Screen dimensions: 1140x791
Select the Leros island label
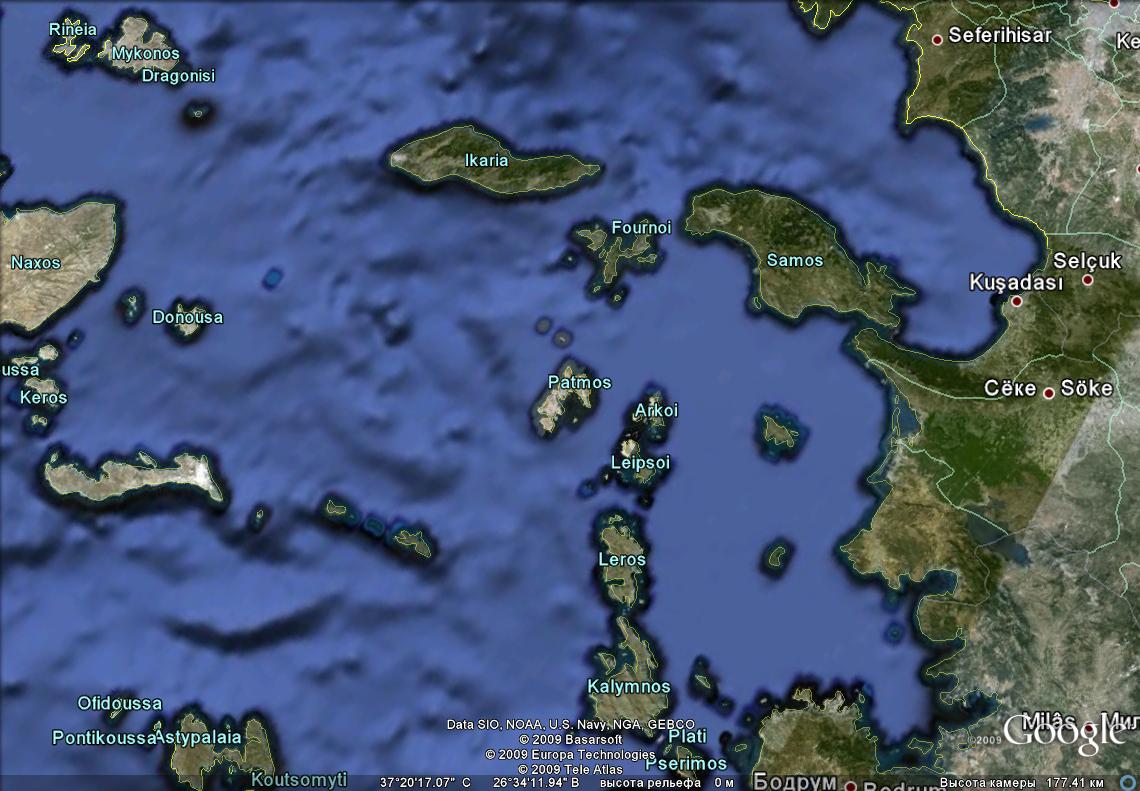(x=622, y=559)
